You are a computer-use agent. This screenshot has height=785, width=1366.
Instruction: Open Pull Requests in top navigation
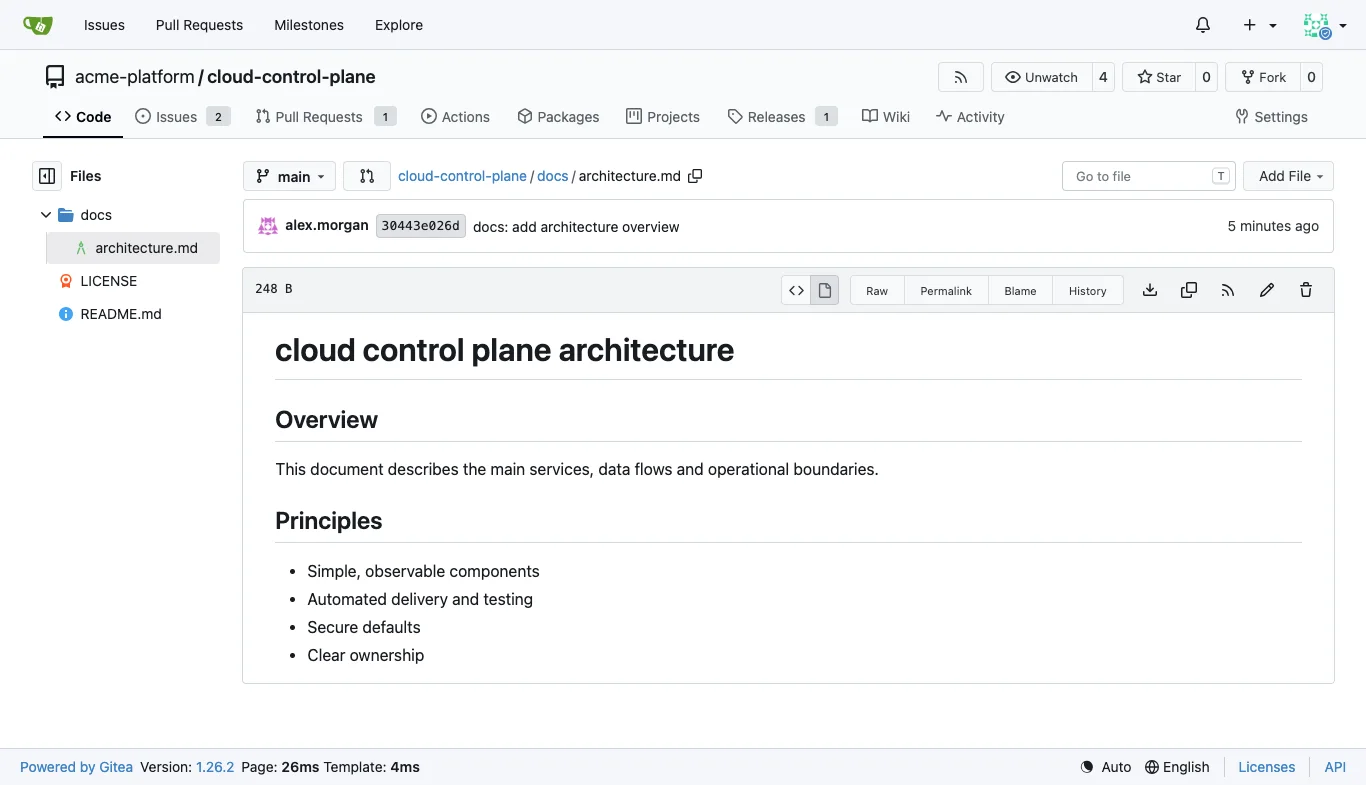click(199, 25)
